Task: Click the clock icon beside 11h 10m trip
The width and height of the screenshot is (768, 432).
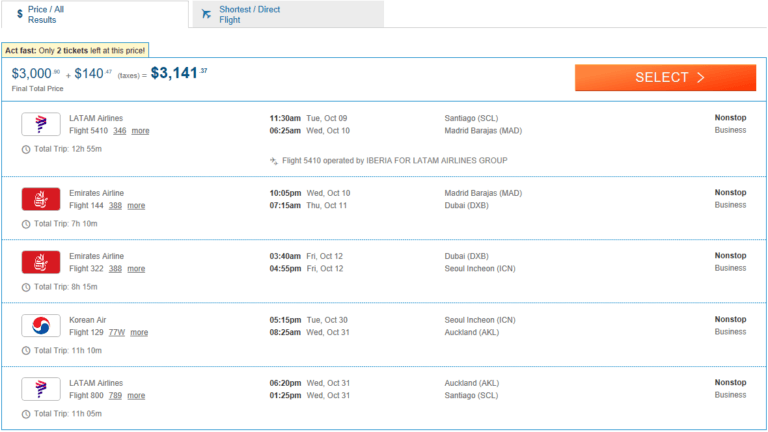Action: (x=26, y=350)
